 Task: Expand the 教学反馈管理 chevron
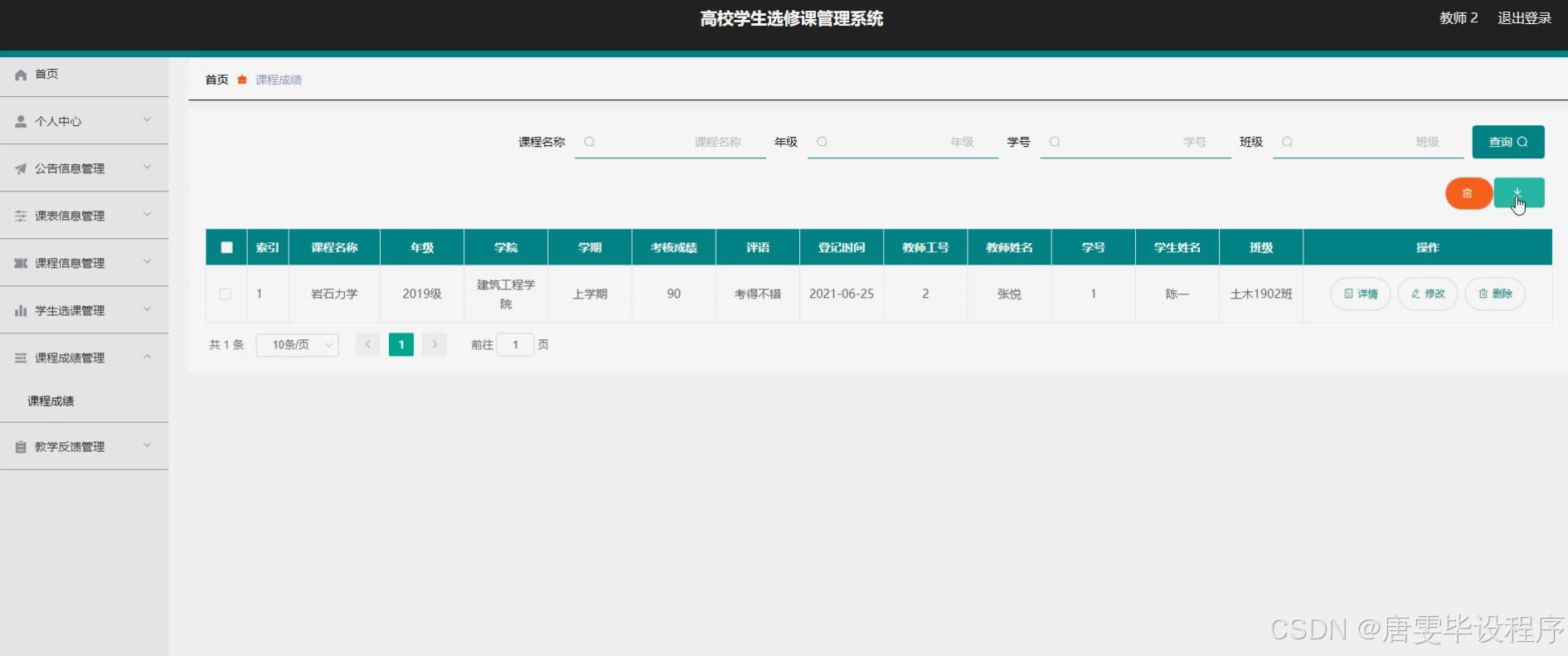[147, 445]
